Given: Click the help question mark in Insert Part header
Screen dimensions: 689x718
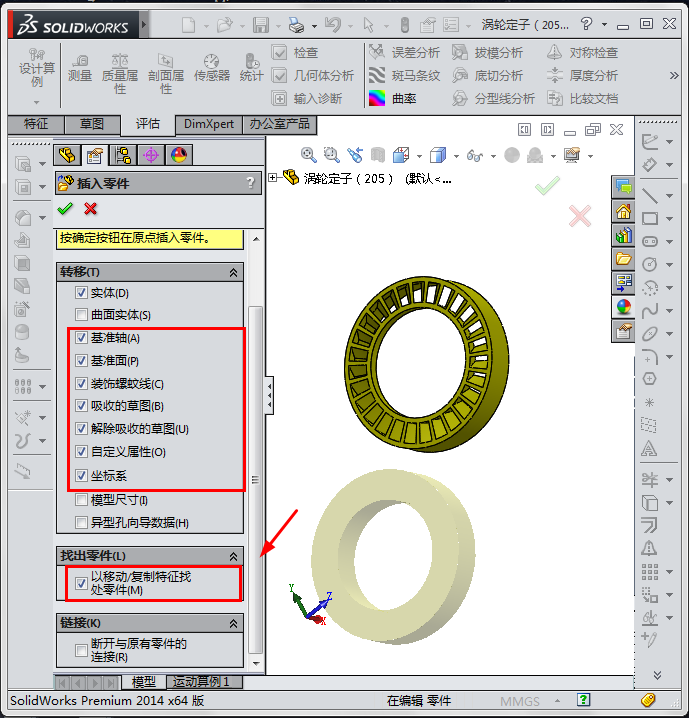Looking at the screenshot, I should pyautogui.click(x=251, y=183).
